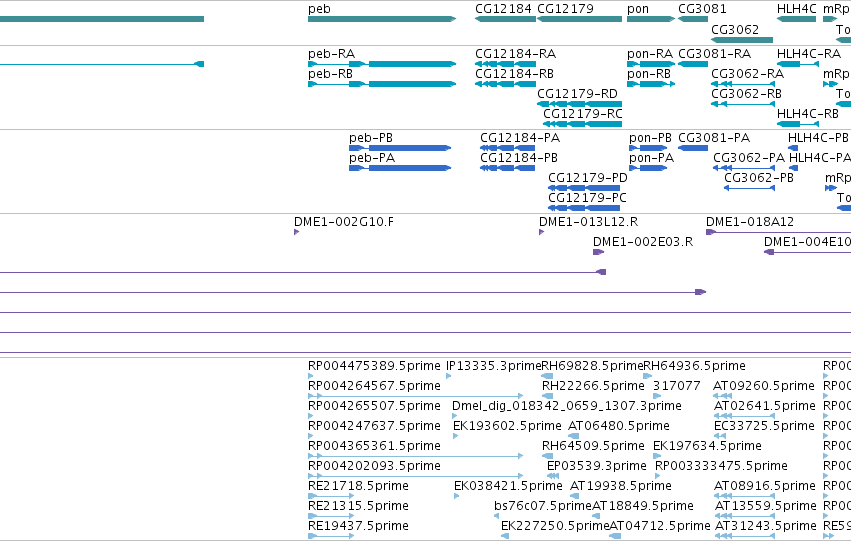Screen dimensions: 851x541
Task: Select EST EP03539.3prime
Action: tap(596, 467)
